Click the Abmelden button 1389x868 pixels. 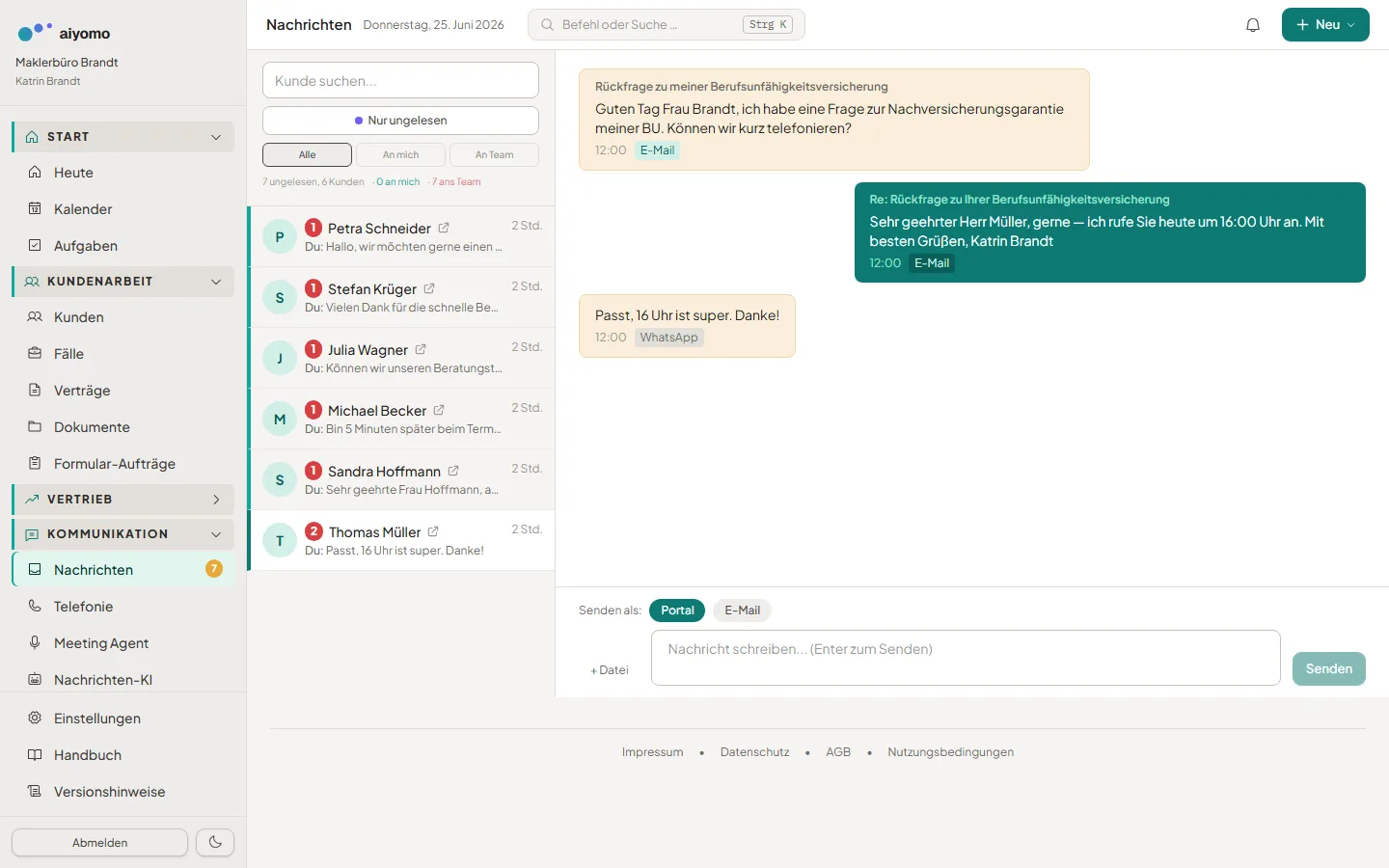pyautogui.click(x=99, y=842)
